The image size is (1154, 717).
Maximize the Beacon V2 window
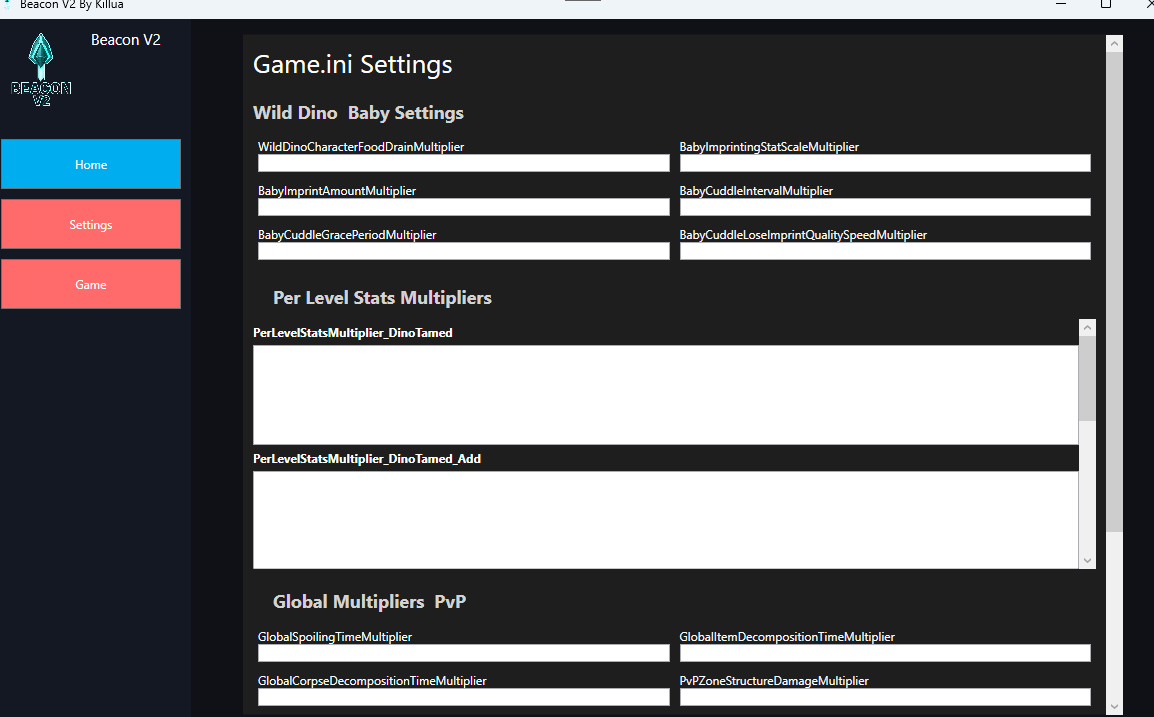1105,5
